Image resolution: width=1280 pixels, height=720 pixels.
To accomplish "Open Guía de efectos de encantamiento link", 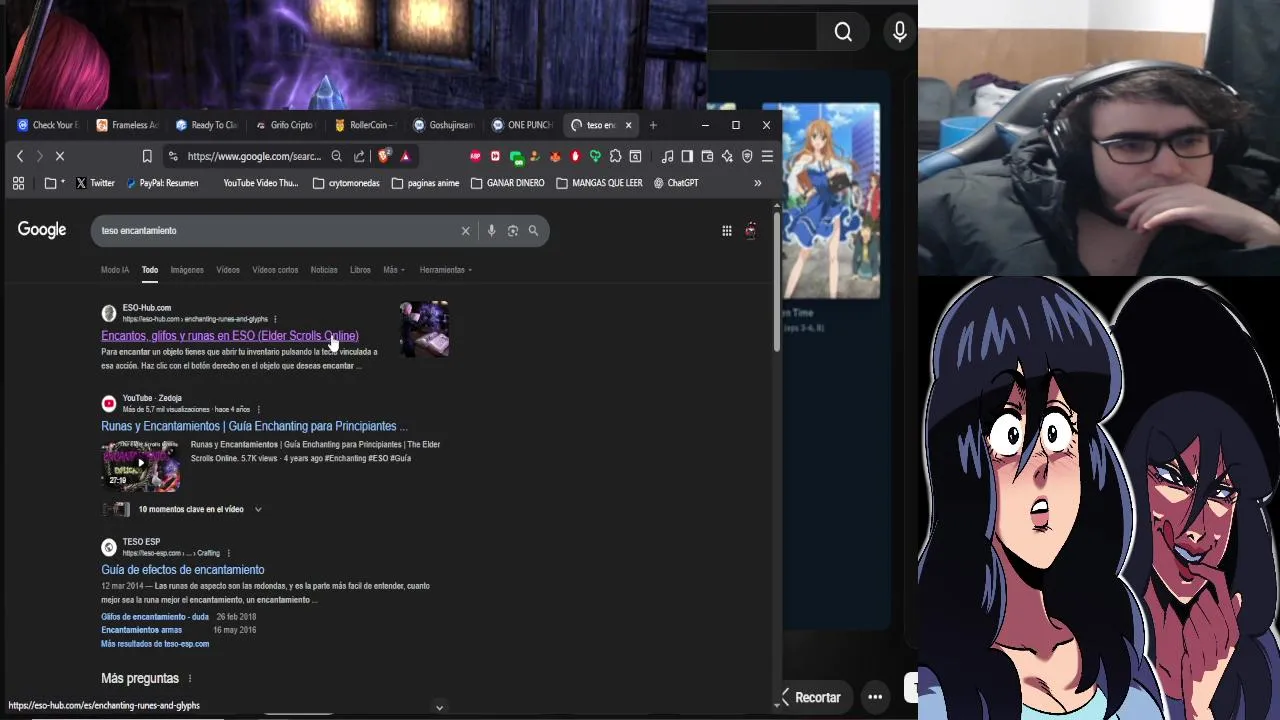I will tap(183, 570).
